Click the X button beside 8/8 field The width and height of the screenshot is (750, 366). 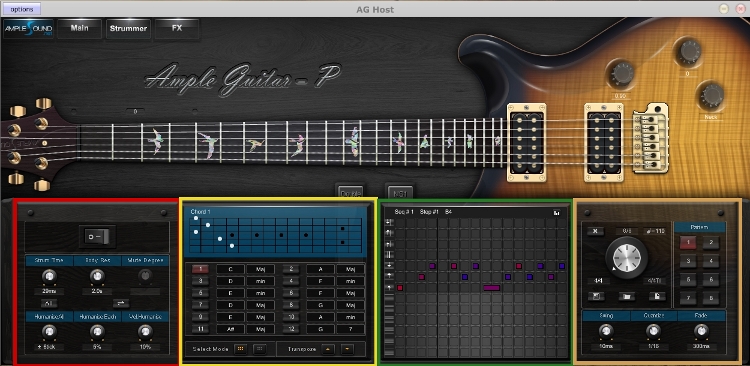596,231
